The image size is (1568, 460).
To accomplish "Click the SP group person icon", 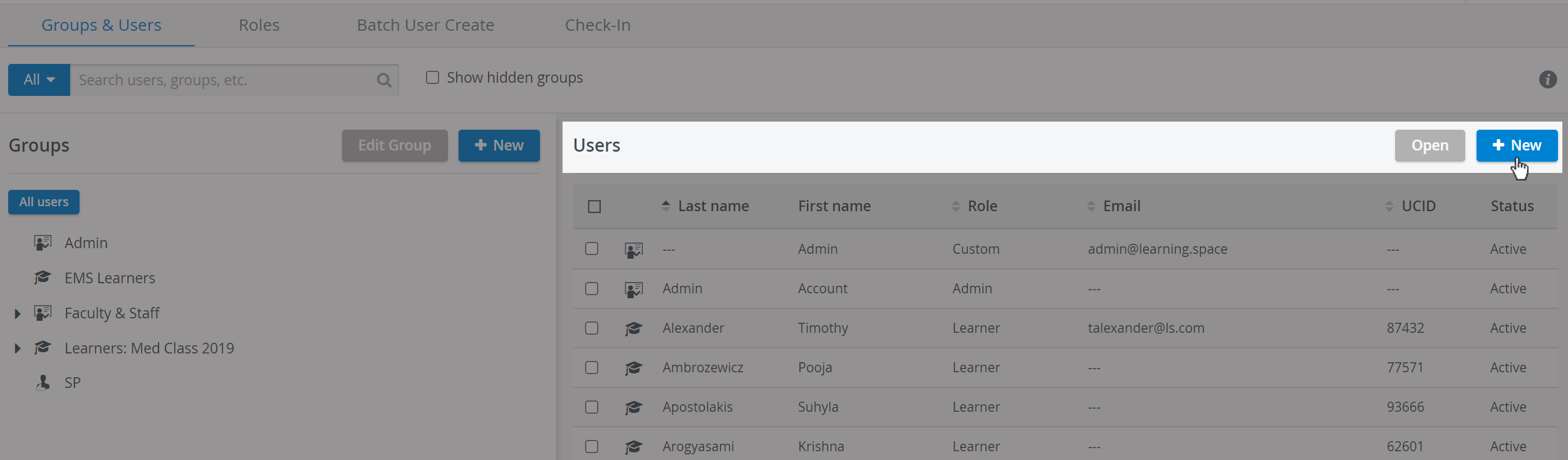I will tap(43, 382).
